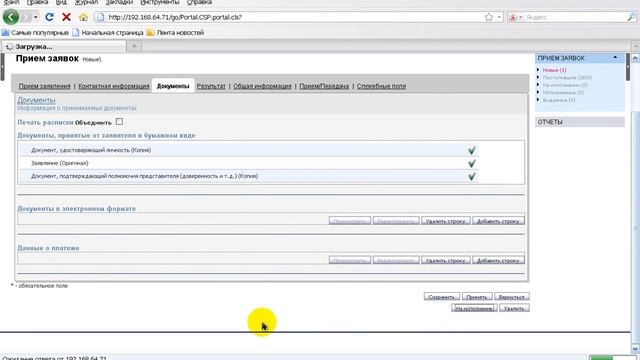Open a new browser tab
This screenshot has width=640, height=360.
pyautogui.click(x=134, y=46)
